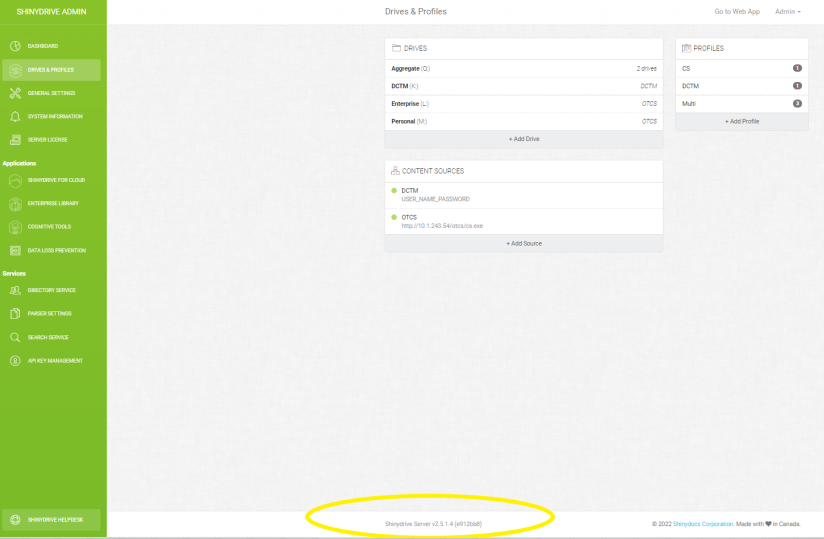This screenshot has width=824, height=539.
Task: Open Server License icon in sidebar
Action: coord(15,140)
